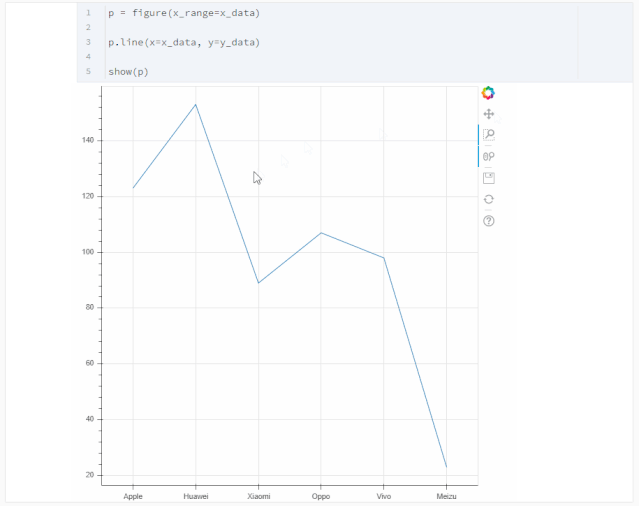Click the Bokeh logo icon

488,93
